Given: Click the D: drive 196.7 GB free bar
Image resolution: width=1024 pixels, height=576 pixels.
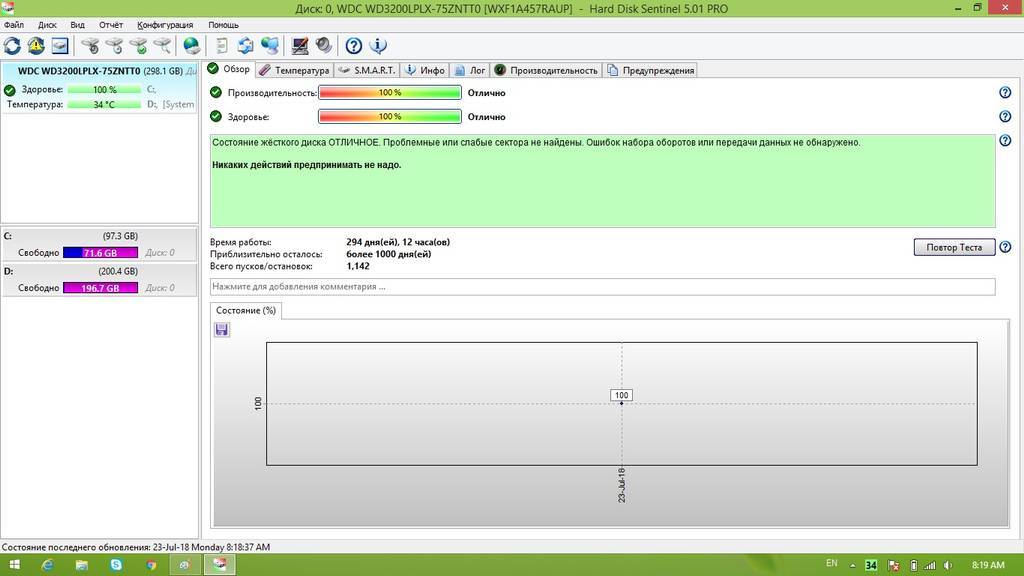Looking at the screenshot, I should 100,288.
